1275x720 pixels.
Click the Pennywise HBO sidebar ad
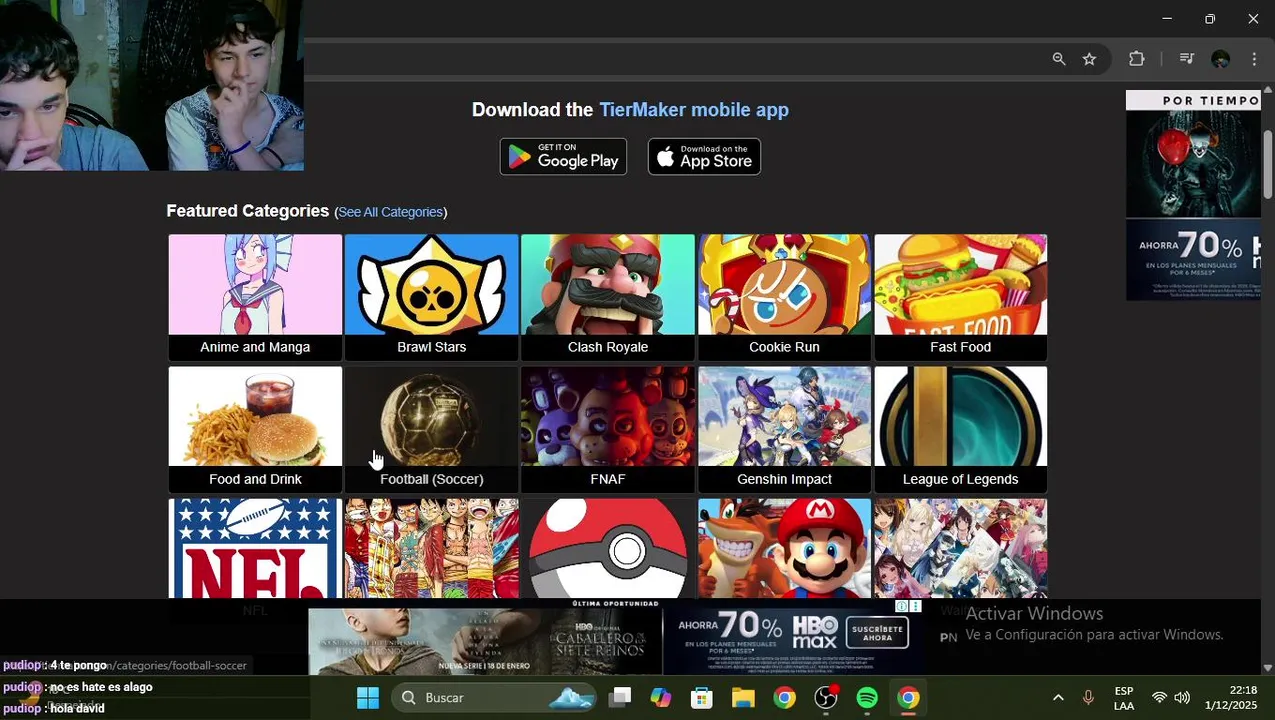point(1193,195)
